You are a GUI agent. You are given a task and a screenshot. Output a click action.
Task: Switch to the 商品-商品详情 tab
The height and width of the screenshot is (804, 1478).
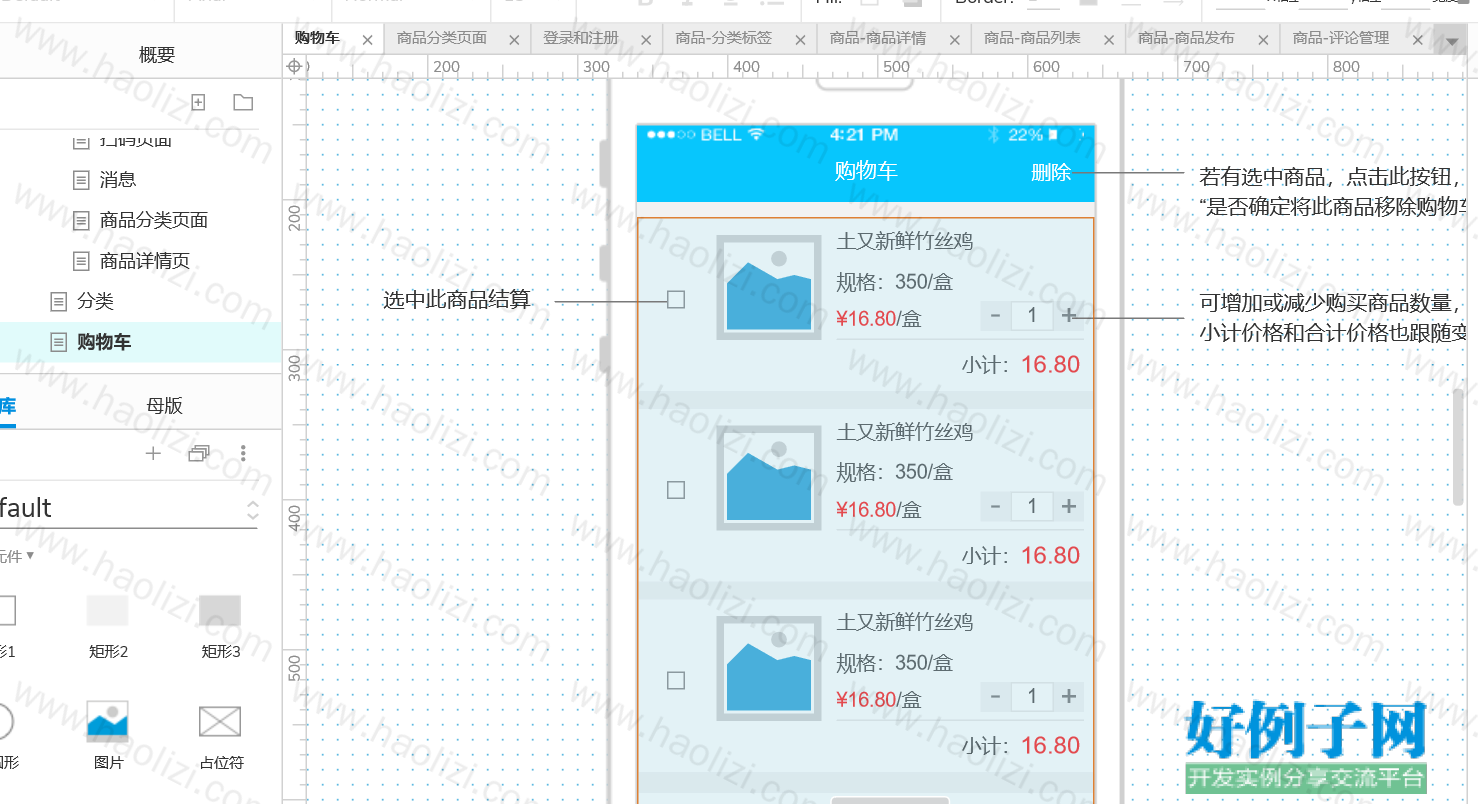tap(878, 39)
